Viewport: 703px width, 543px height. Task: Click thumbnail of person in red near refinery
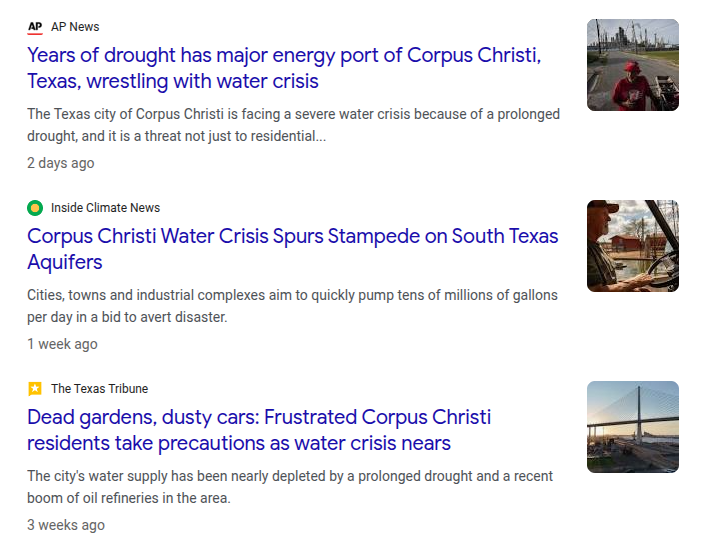pos(632,65)
